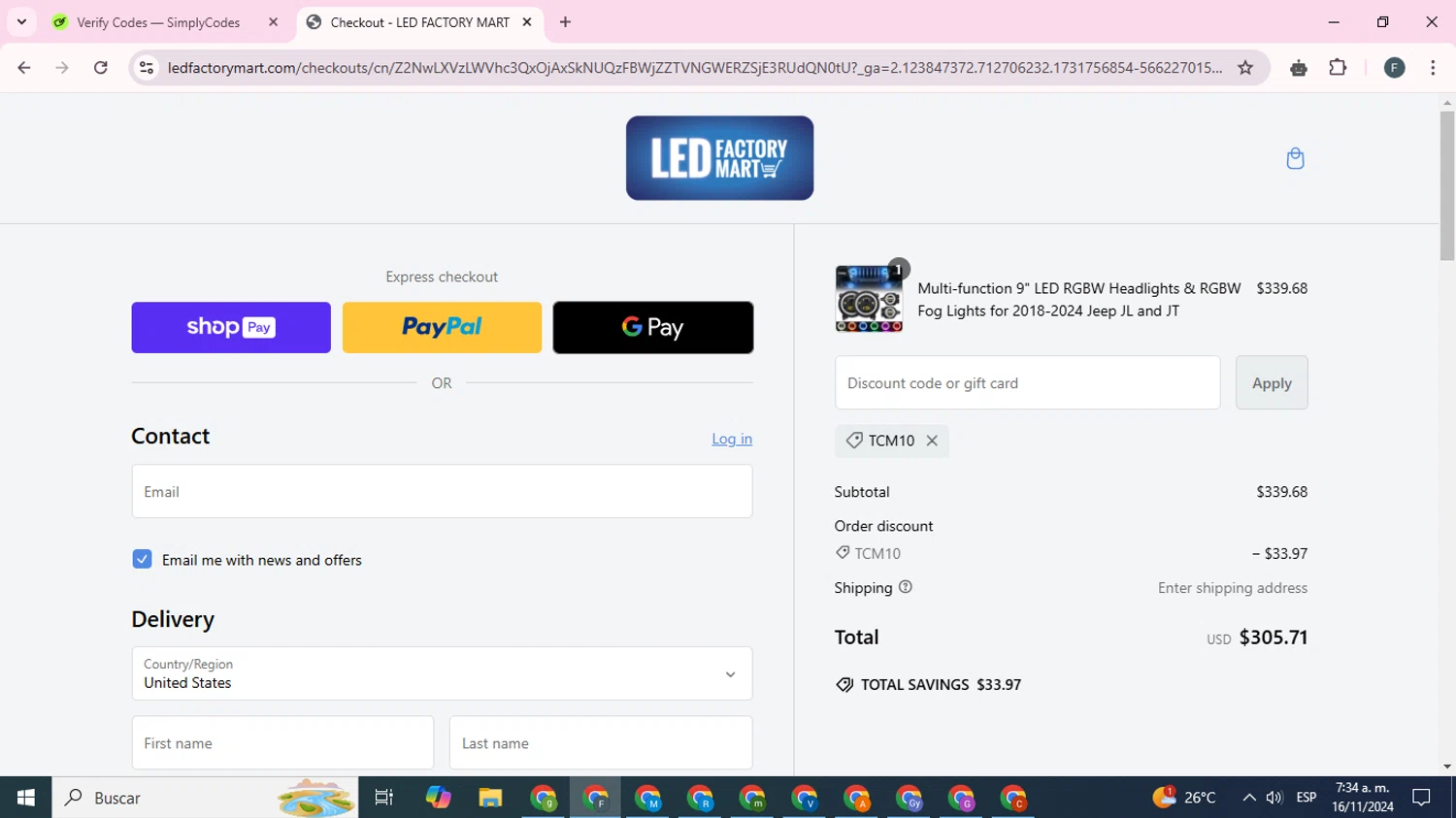Image resolution: width=1456 pixels, height=818 pixels.
Task: Switch to Chrome profile m (lowercase) taskbar window
Action: click(753, 798)
